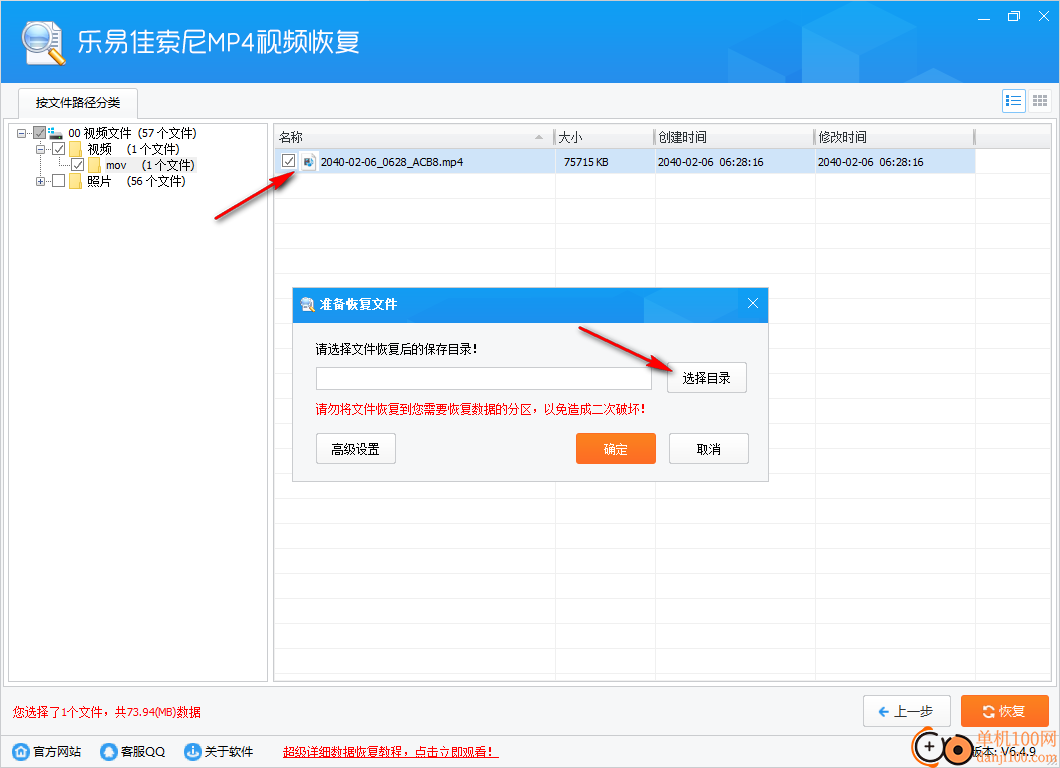
Task: Select file name 2040-02-06_0628_ACB8.mp4
Action: click(x=392, y=162)
